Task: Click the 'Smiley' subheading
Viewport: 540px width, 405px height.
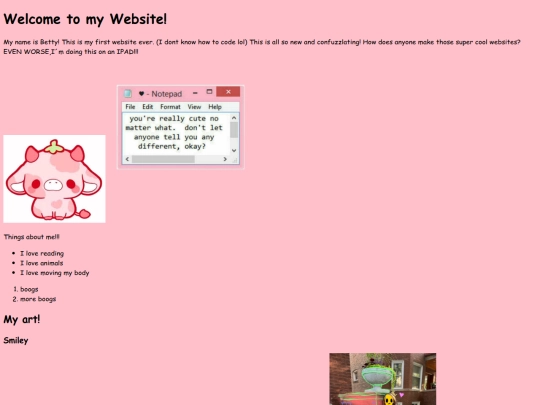Action: click(x=16, y=340)
